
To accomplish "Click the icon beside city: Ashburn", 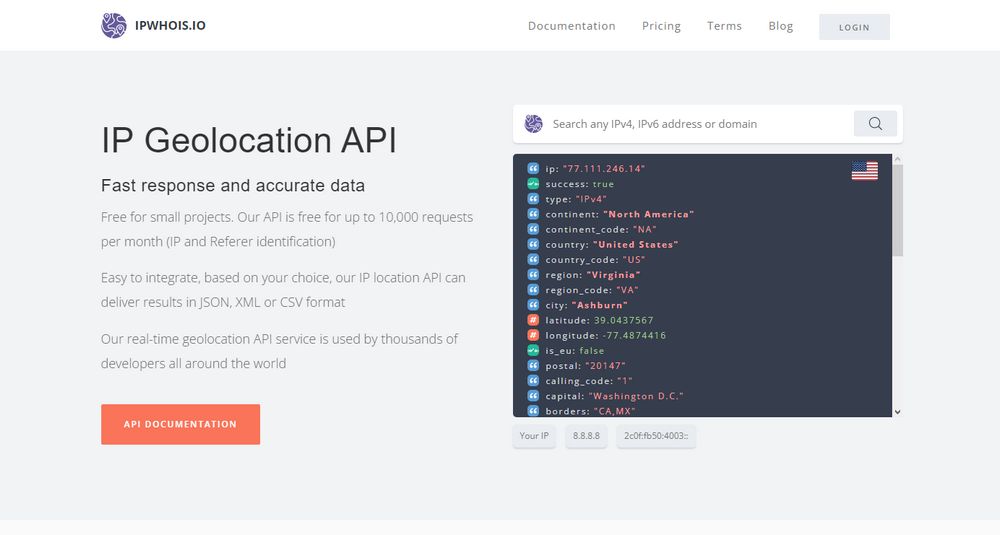I will point(533,305).
